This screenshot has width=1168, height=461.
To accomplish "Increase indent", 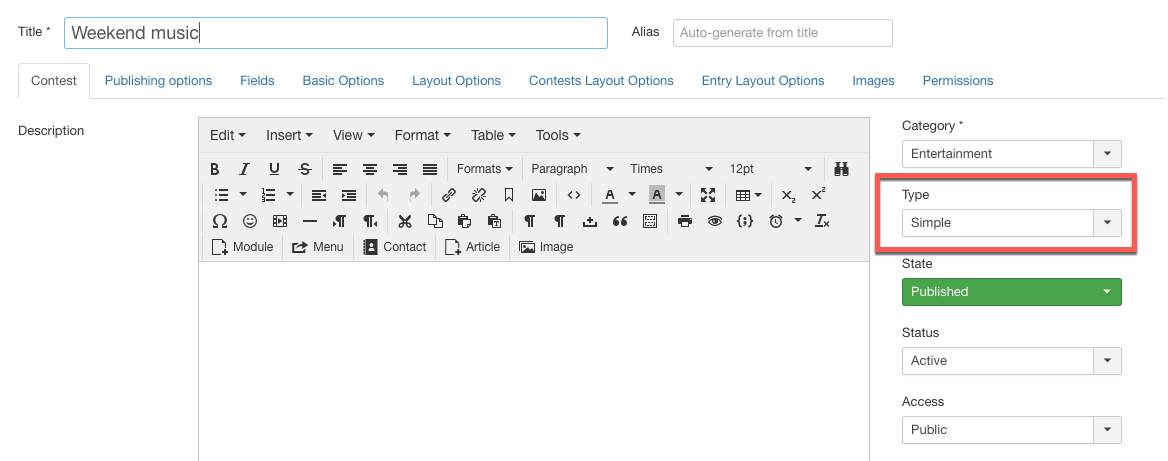I will pos(349,195).
